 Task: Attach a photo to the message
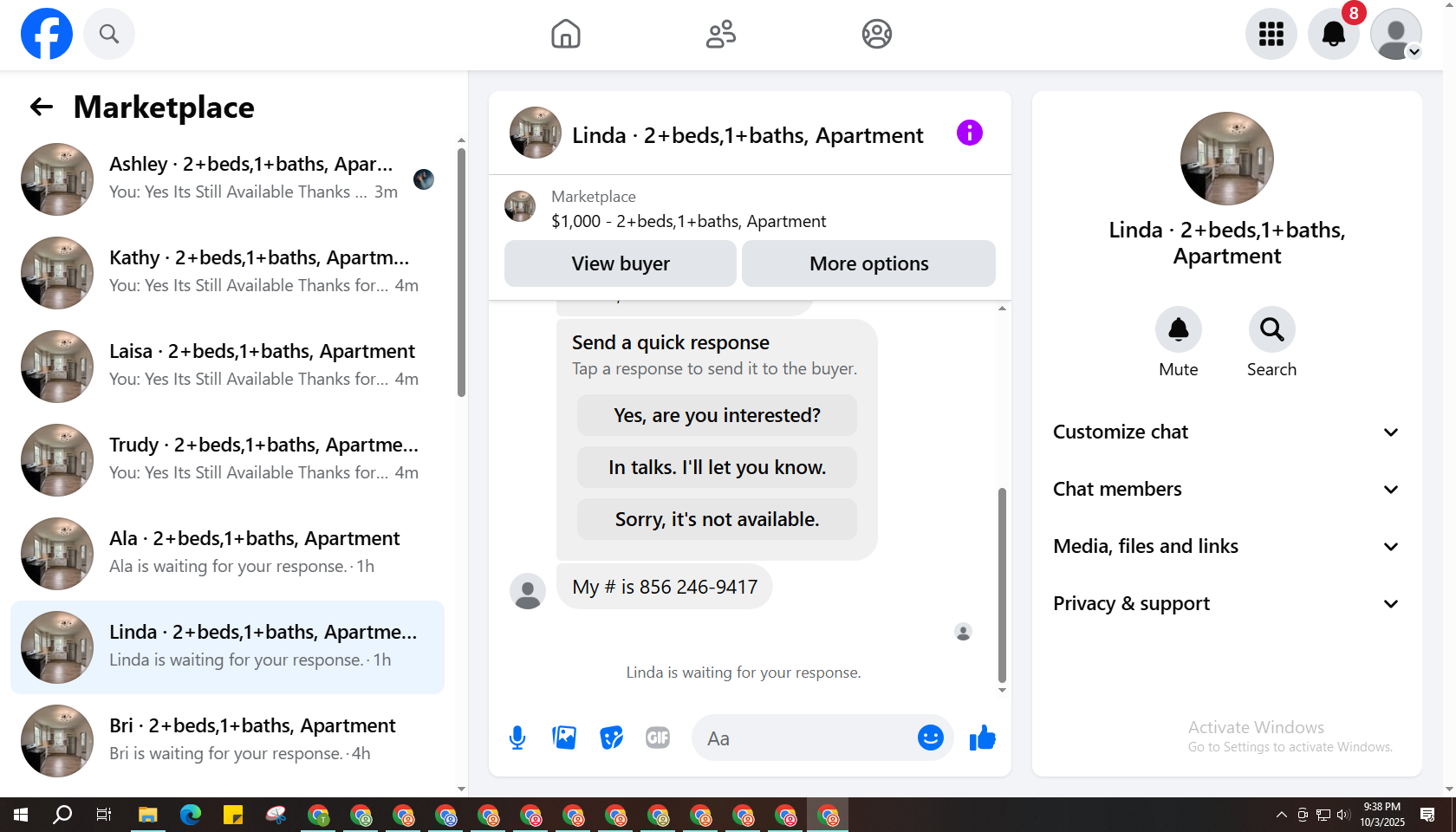564,738
